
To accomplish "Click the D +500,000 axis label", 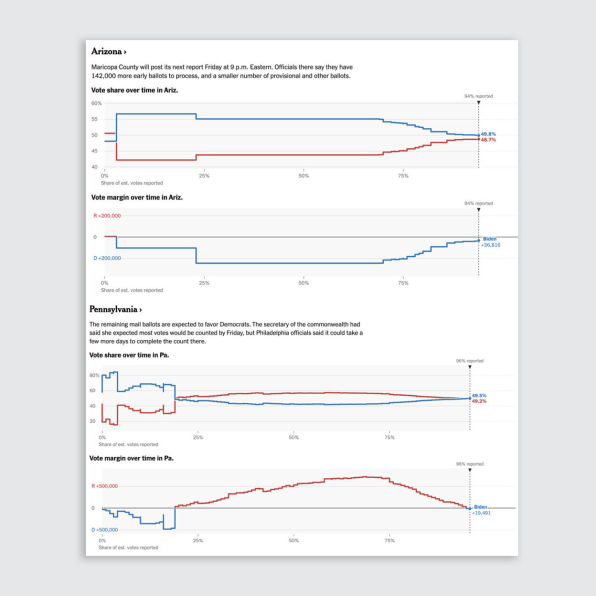I will pos(105,530).
